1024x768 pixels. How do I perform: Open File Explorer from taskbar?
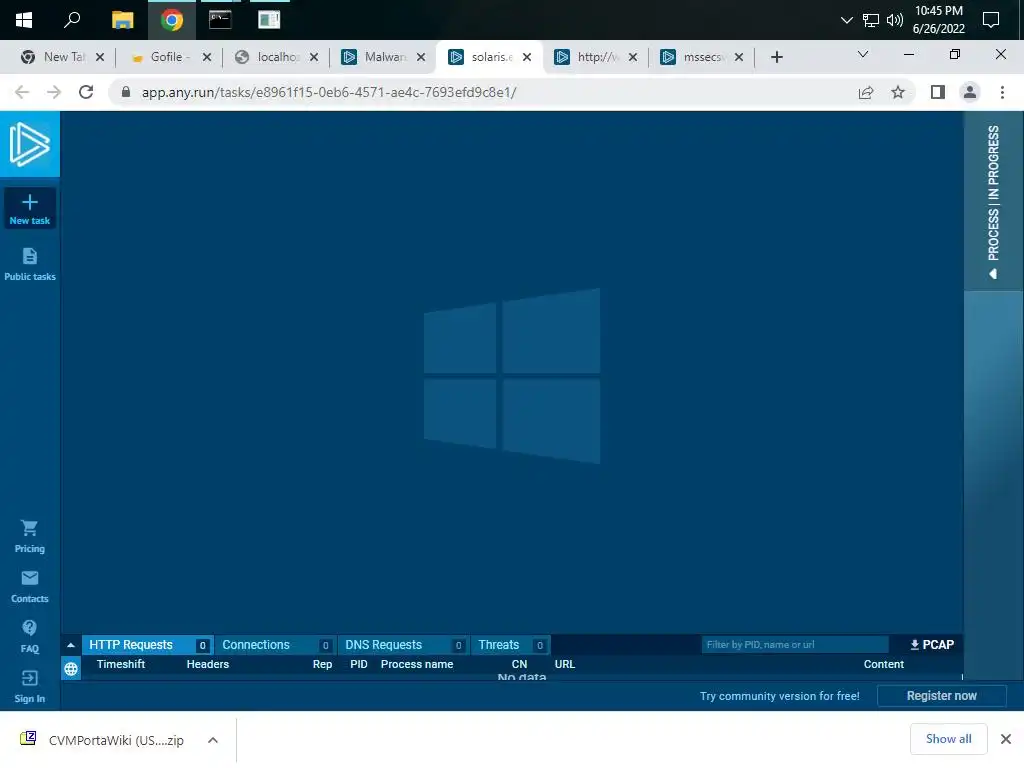point(122,20)
